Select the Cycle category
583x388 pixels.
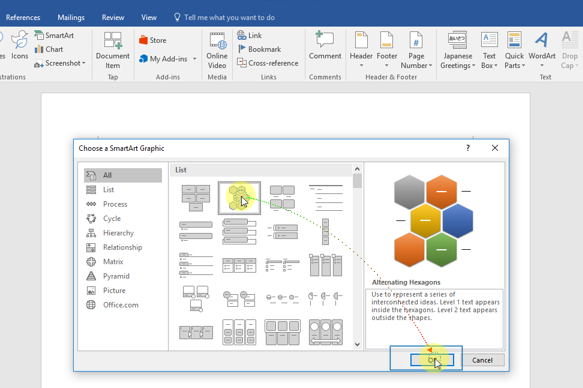click(x=123, y=219)
